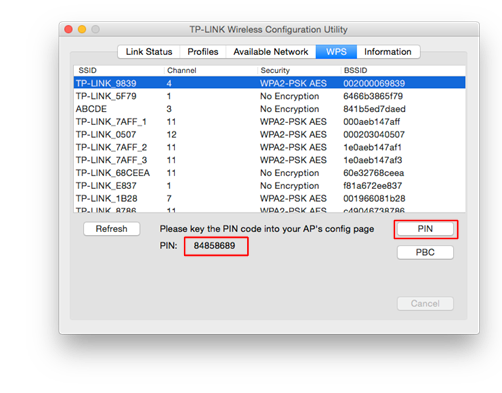Screen dimensions: 502x393
Task: Click the BSSID column header
Action: (x=403, y=70)
